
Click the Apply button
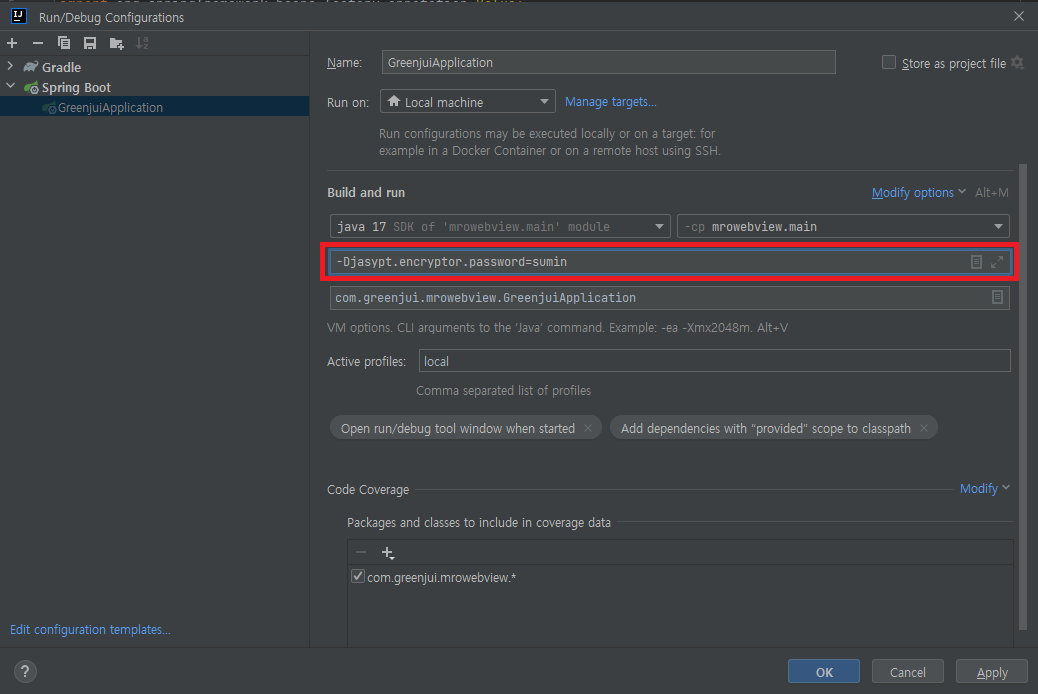click(992, 671)
